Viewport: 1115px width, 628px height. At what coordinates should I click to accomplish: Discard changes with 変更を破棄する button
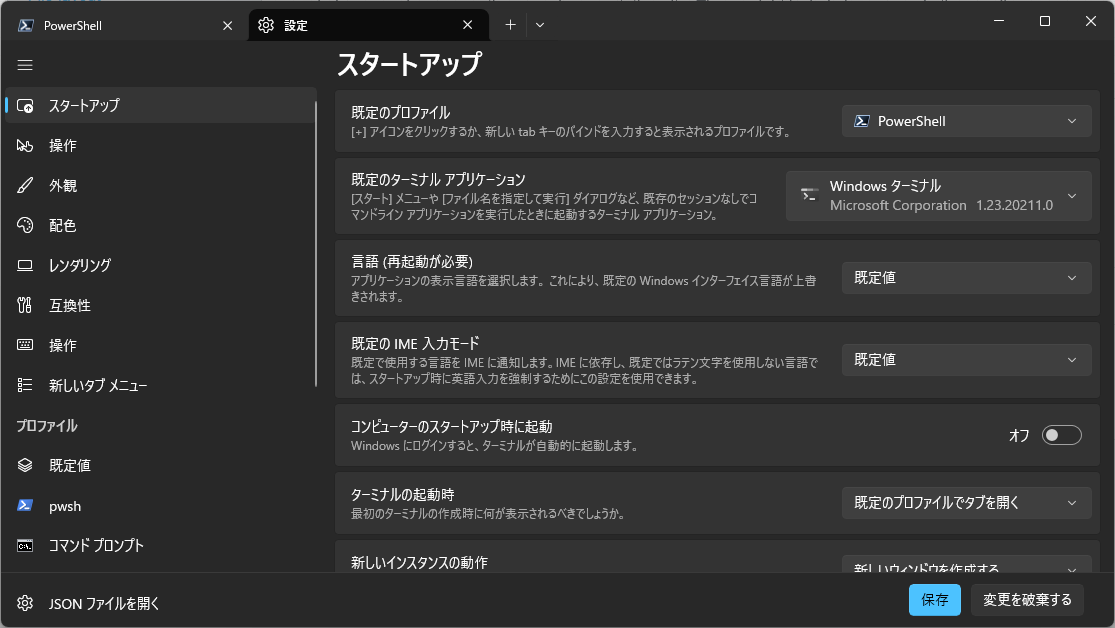point(1028,600)
